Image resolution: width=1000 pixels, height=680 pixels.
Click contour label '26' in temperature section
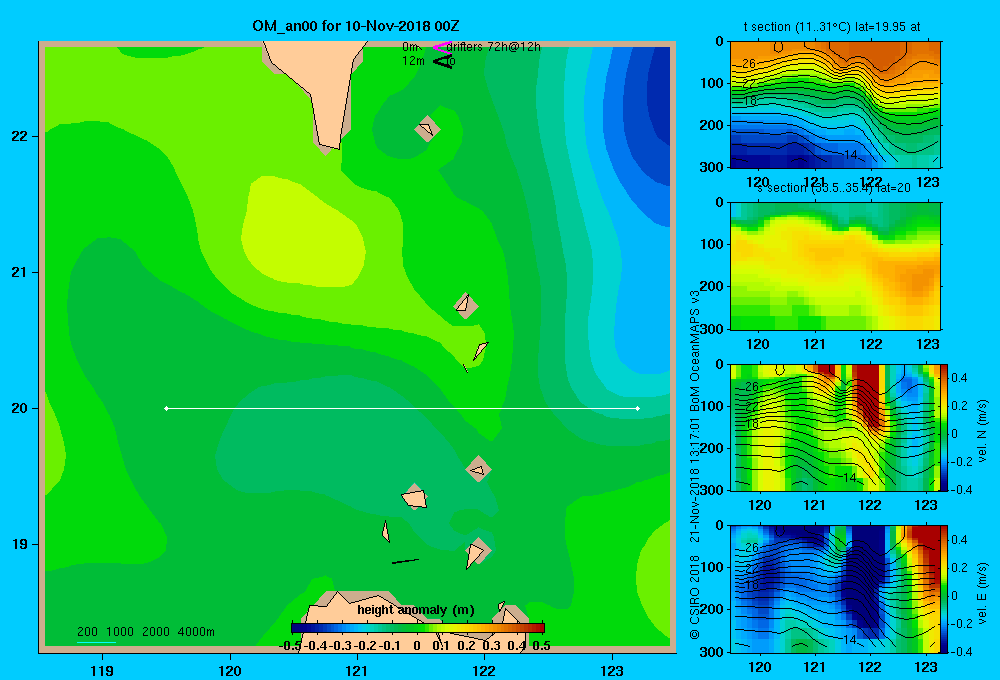pyautogui.click(x=749, y=63)
